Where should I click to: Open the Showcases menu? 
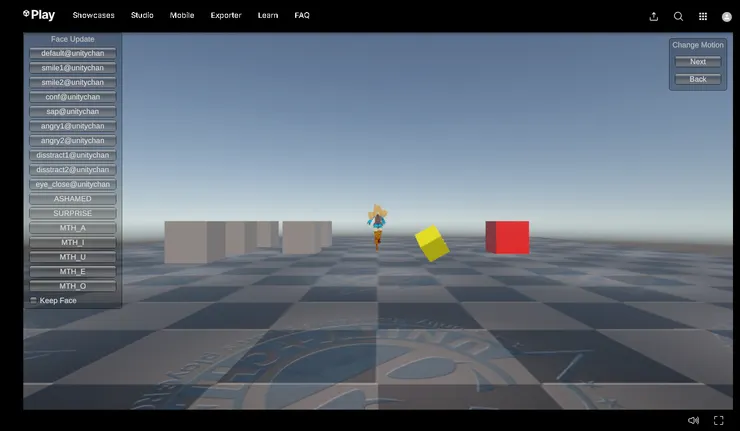[93, 15]
